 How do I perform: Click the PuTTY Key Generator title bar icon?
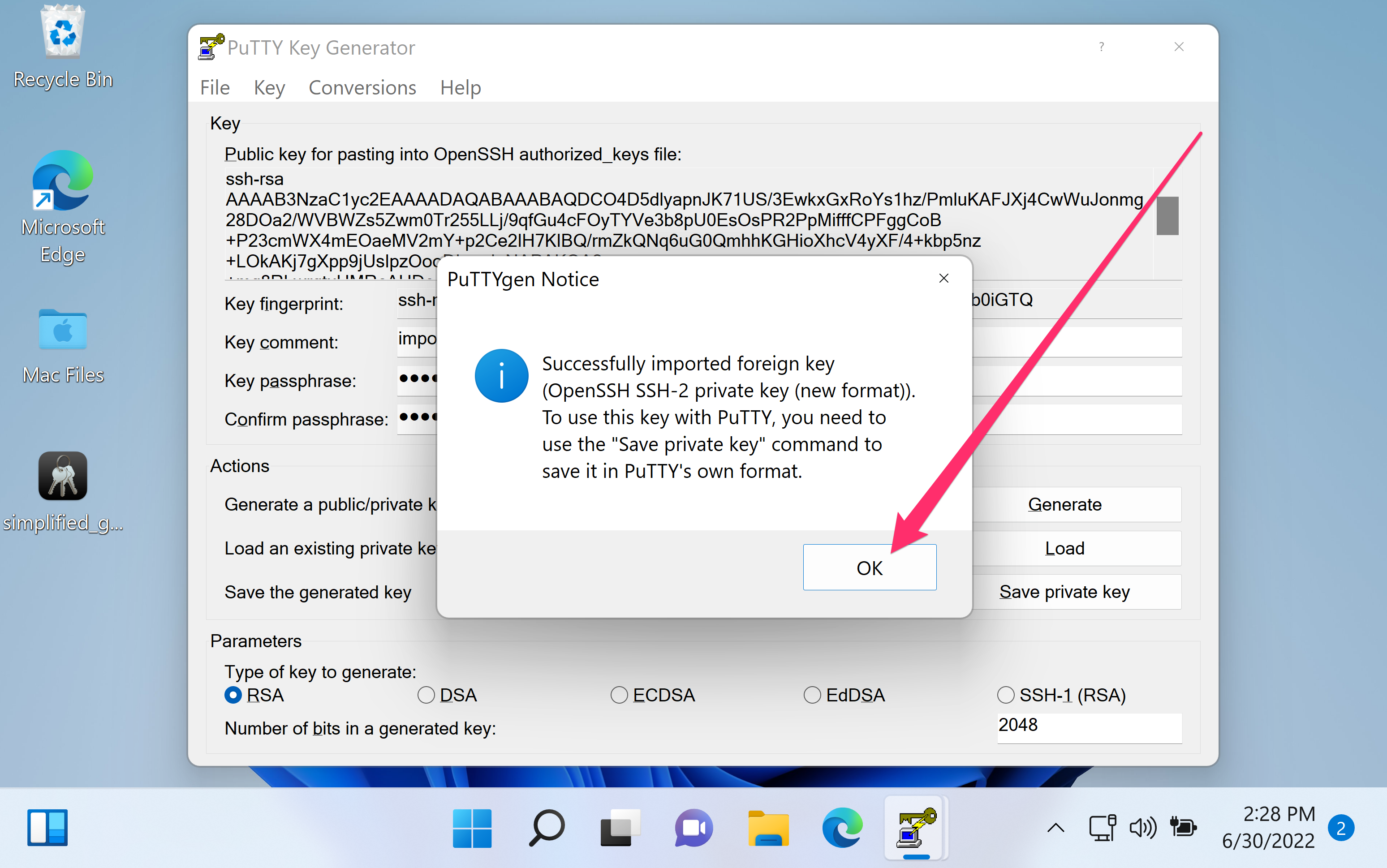[x=211, y=47]
